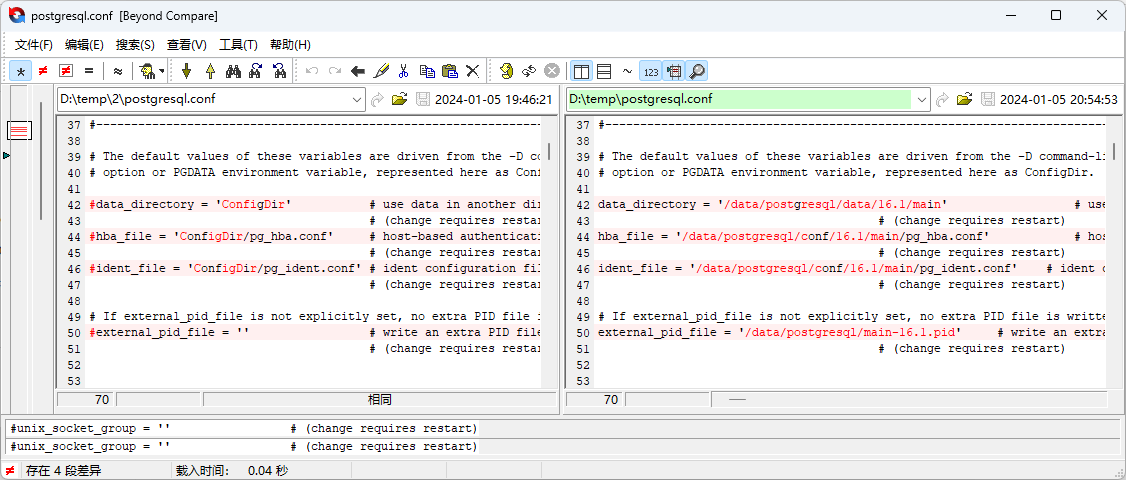Click the Delete X icon in toolbar
This screenshot has width=1126, height=480.
coord(473,71)
